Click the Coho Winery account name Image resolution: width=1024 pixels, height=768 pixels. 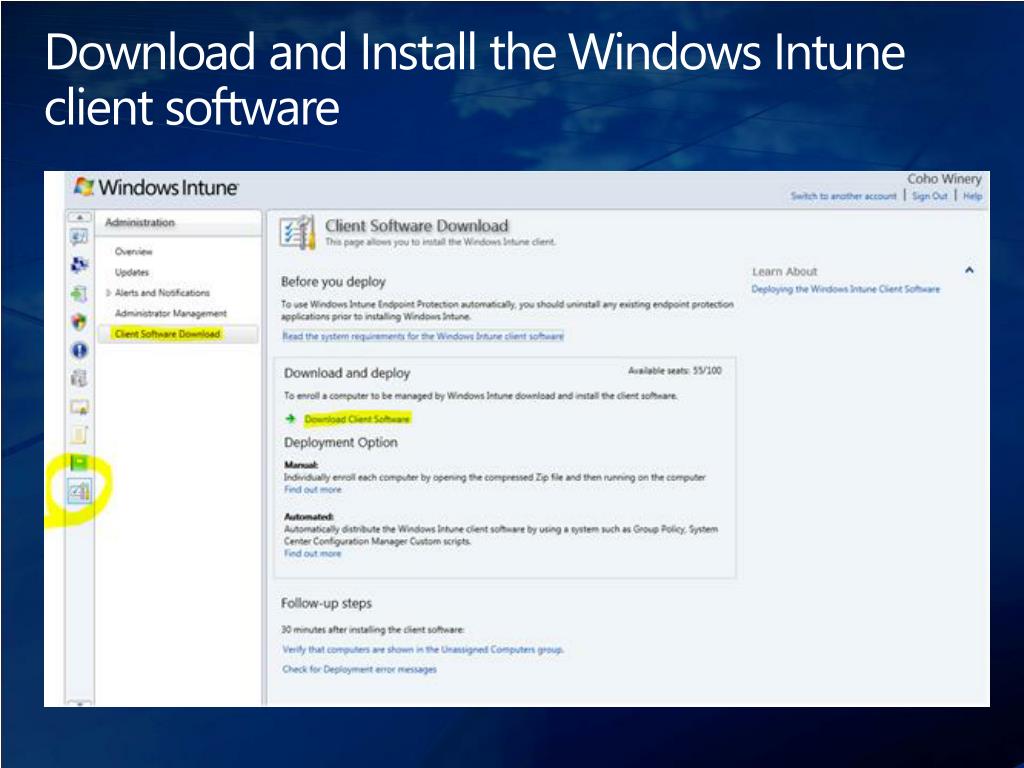944,179
